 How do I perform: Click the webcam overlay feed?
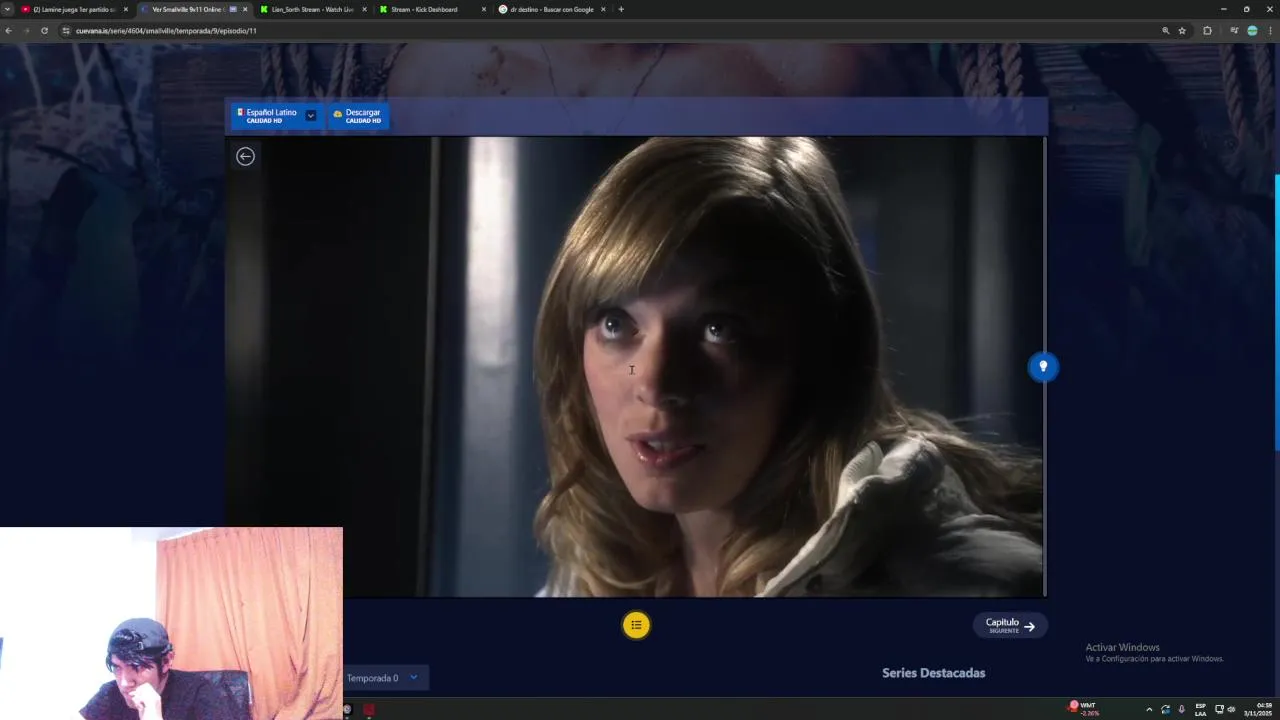(171, 623)
